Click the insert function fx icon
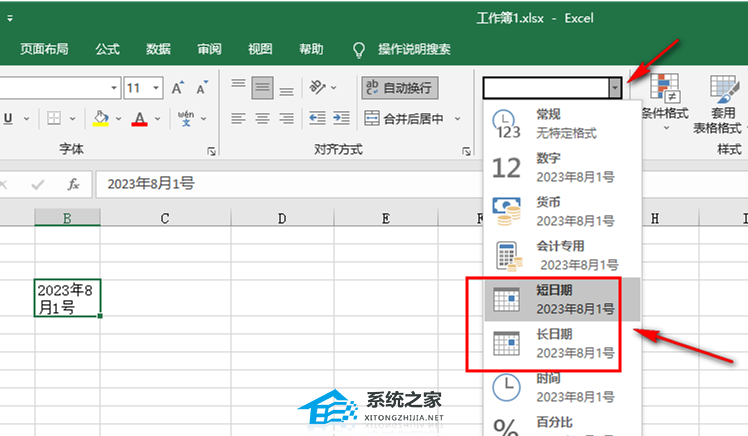748x436 pixels. (73, 184)
